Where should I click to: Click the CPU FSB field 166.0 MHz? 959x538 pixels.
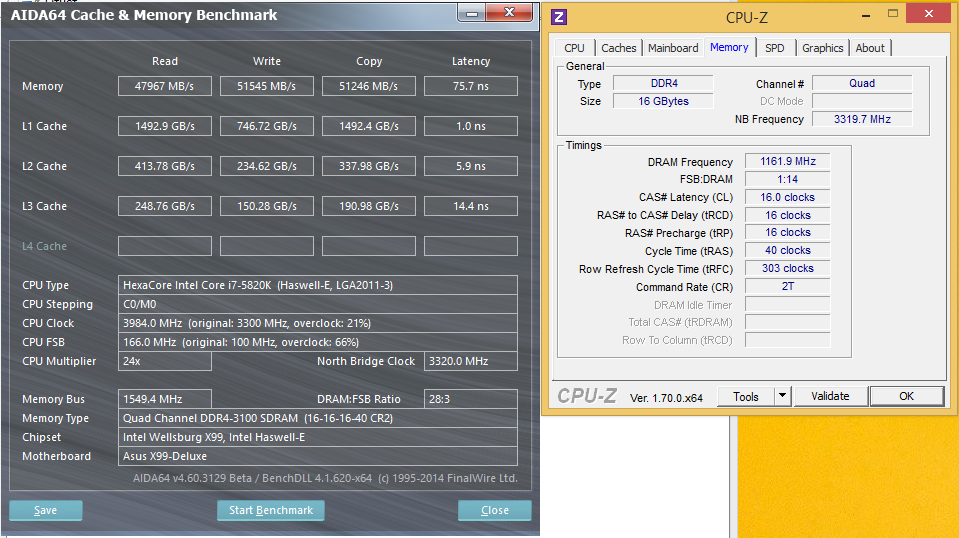point(317,342)
